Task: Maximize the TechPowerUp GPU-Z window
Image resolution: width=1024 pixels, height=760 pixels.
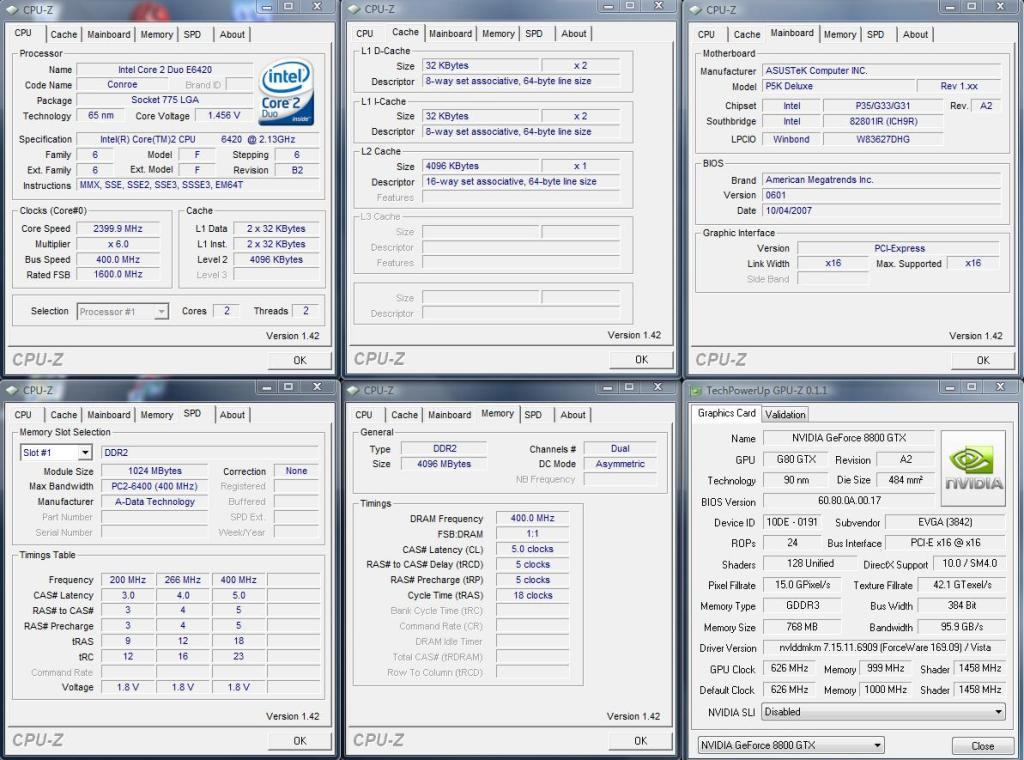Action: [x=972, y=387]
